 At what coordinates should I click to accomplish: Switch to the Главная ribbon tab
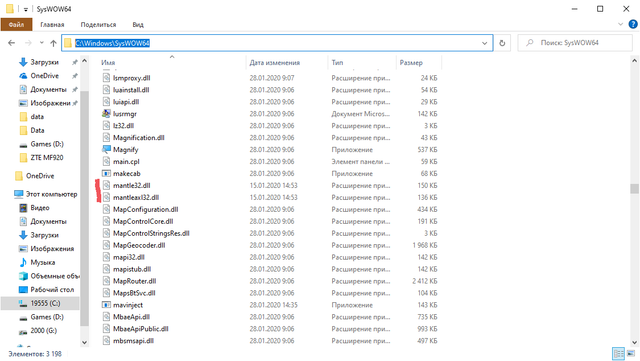52,25
